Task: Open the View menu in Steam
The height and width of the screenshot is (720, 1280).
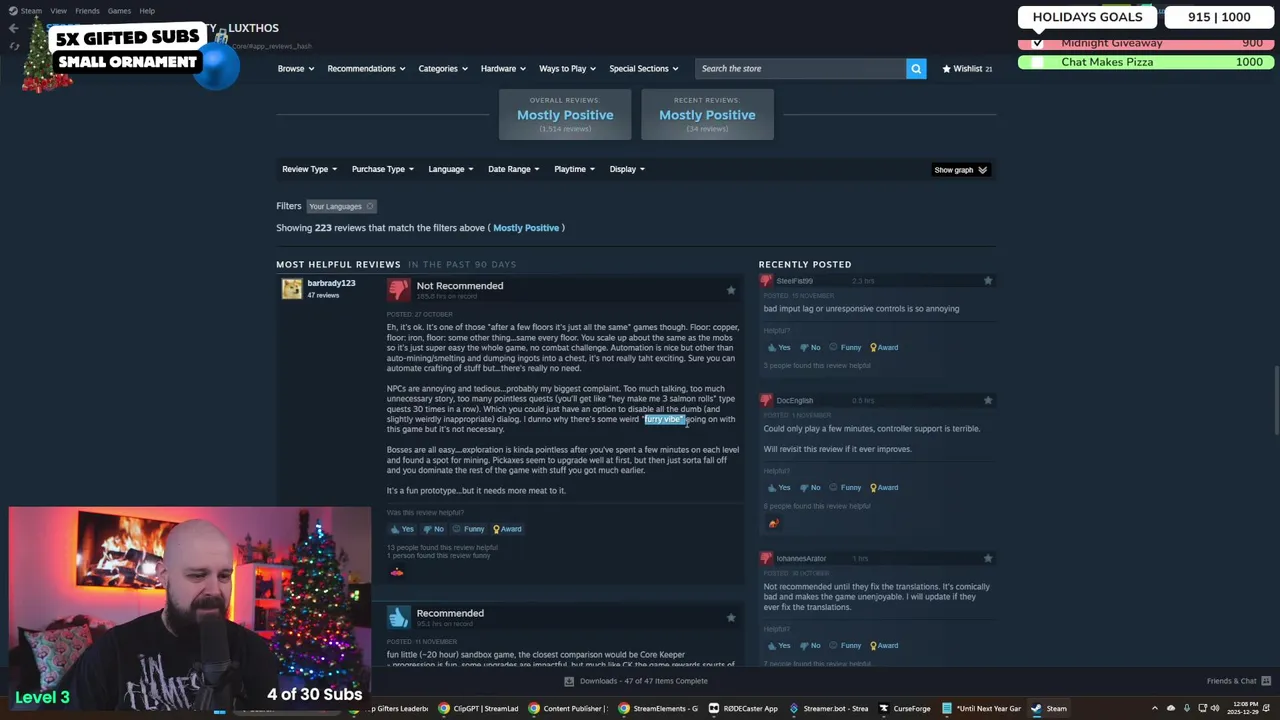Action: (x=58, y=11)
